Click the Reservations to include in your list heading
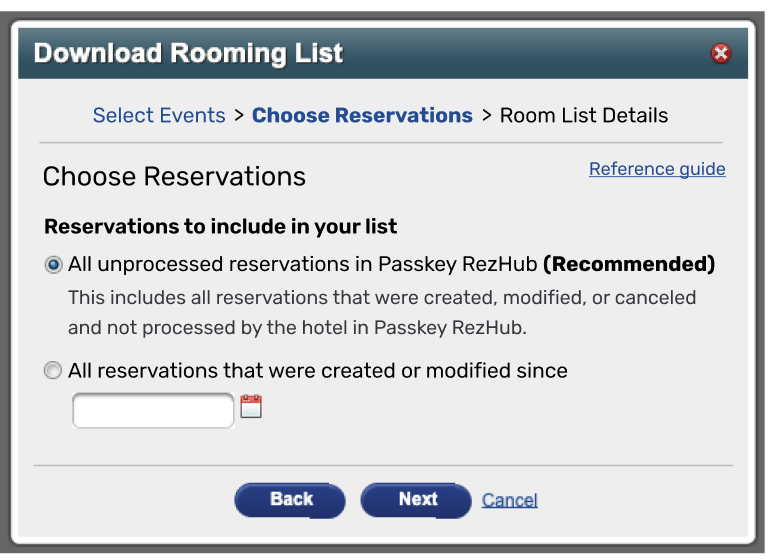 pyautogui.click(x=220, y=226)
